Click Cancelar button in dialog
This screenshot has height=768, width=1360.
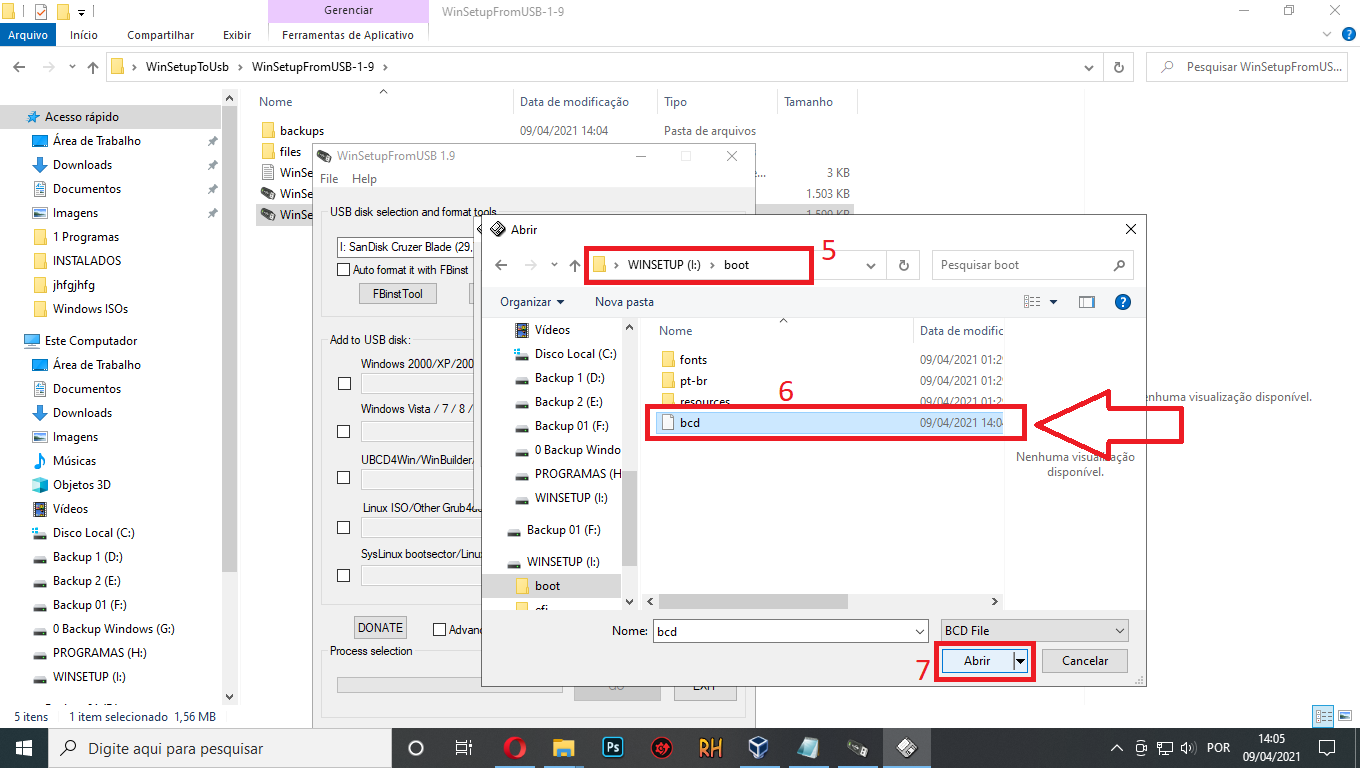1085,661
